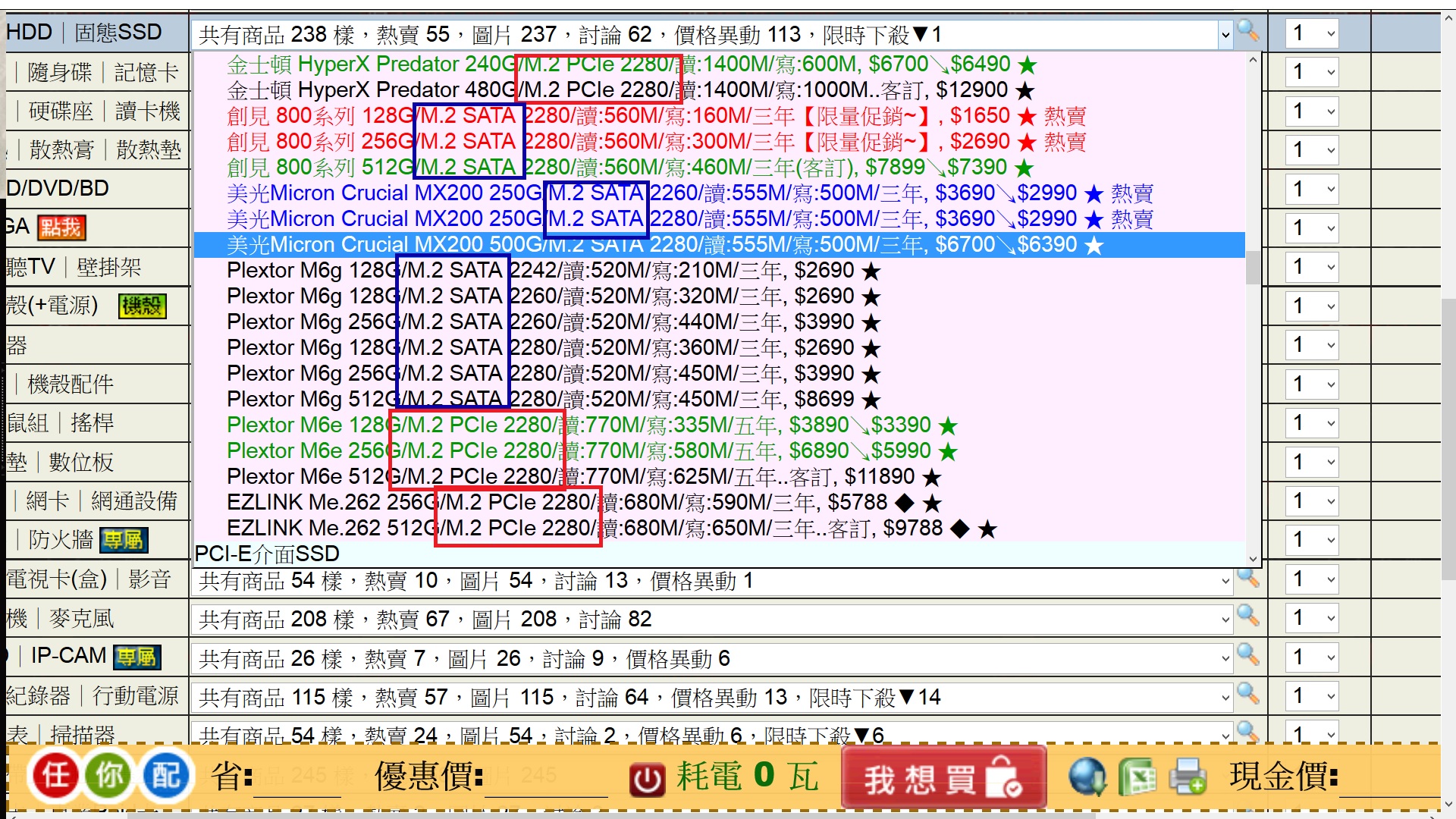Open quantity dropdown on 聽TV｜壁掛架 row
The image size is (1456, 819).
[x=1312, y=267]
